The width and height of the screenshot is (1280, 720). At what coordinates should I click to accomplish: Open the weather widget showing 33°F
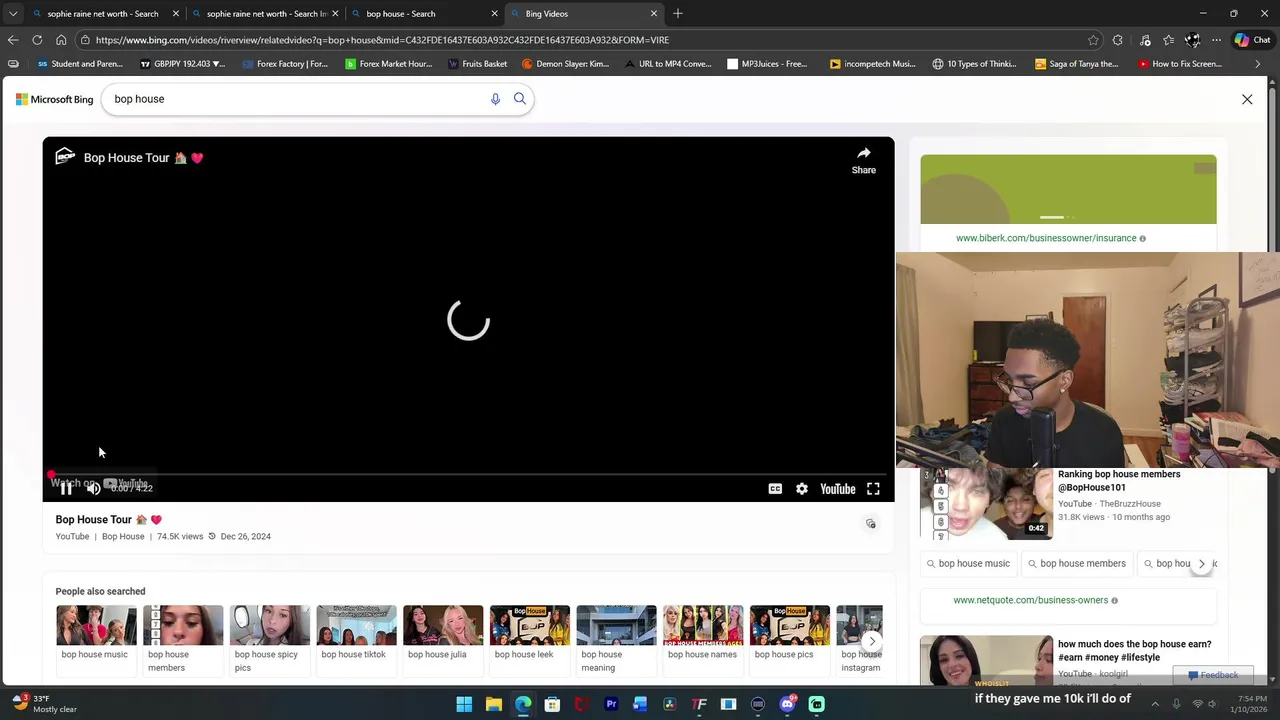pos(44,704)
